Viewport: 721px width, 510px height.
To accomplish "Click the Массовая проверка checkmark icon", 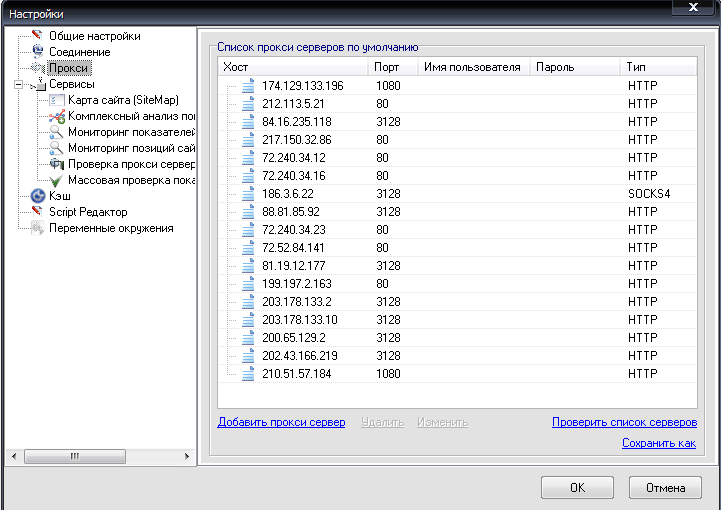I will pos(57,180).
